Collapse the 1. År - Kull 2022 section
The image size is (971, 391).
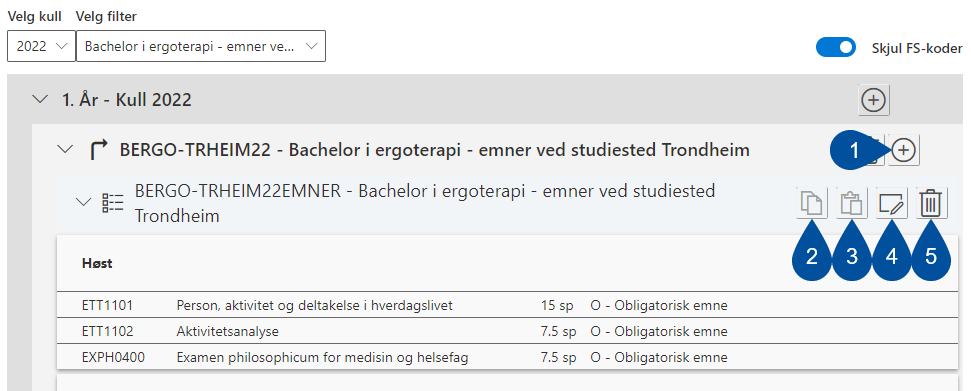pos(40,99)
